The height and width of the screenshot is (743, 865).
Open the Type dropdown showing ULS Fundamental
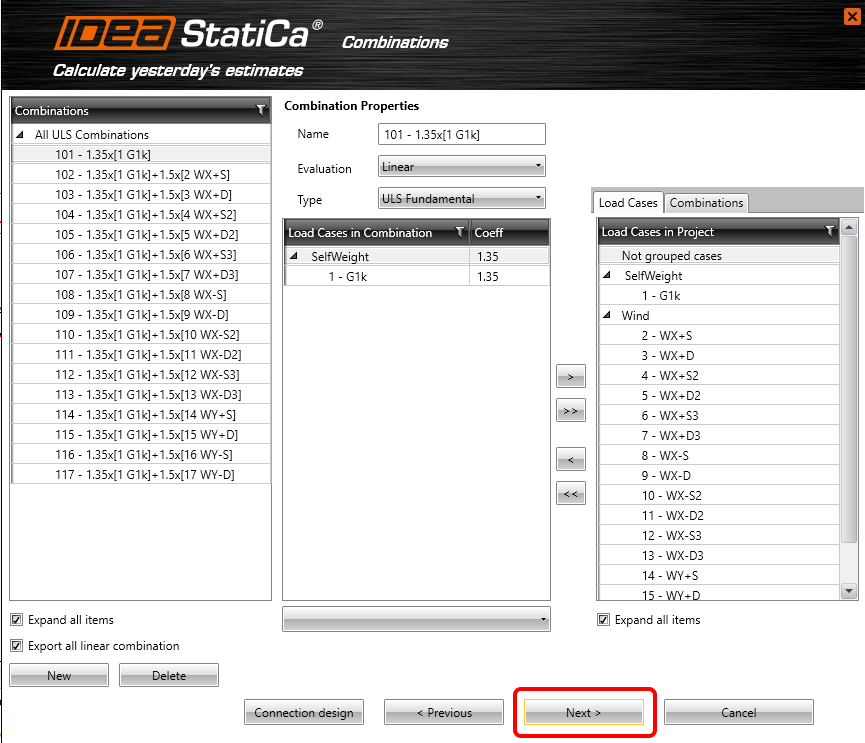[x=462, y=198]
